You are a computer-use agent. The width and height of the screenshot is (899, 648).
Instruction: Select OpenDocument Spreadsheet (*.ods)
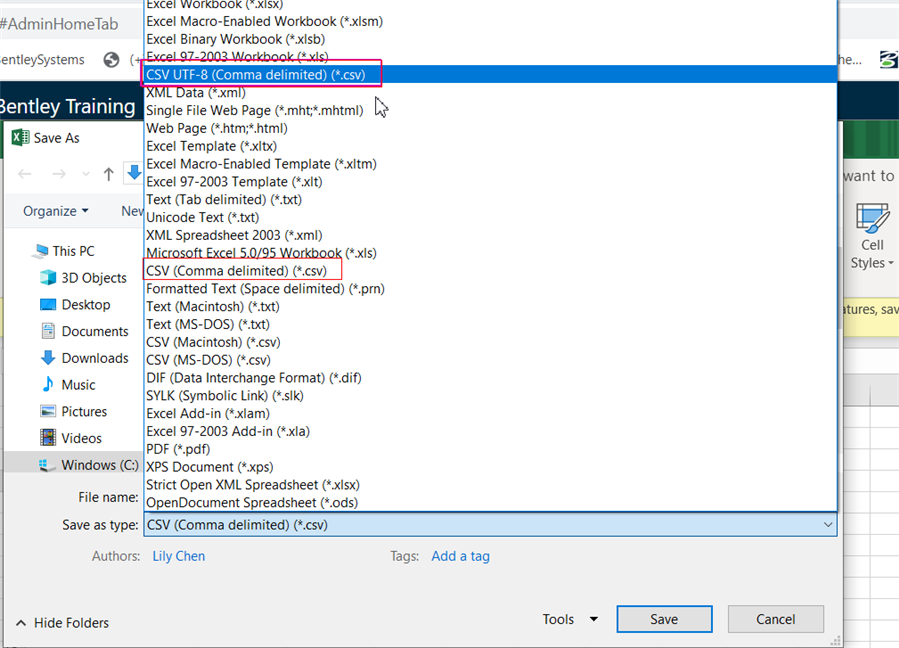coord(490,502)
